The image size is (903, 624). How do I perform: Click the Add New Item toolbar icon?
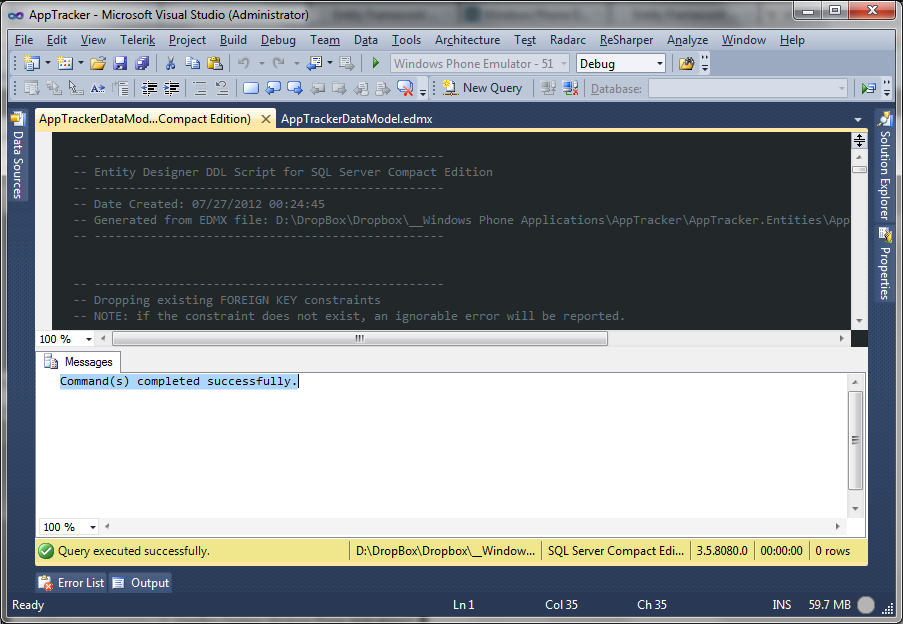[x=64, y=63]
